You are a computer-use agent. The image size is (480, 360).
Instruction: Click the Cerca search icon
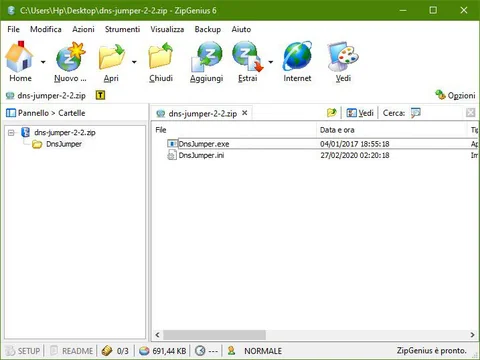click(x=416, y=113)
